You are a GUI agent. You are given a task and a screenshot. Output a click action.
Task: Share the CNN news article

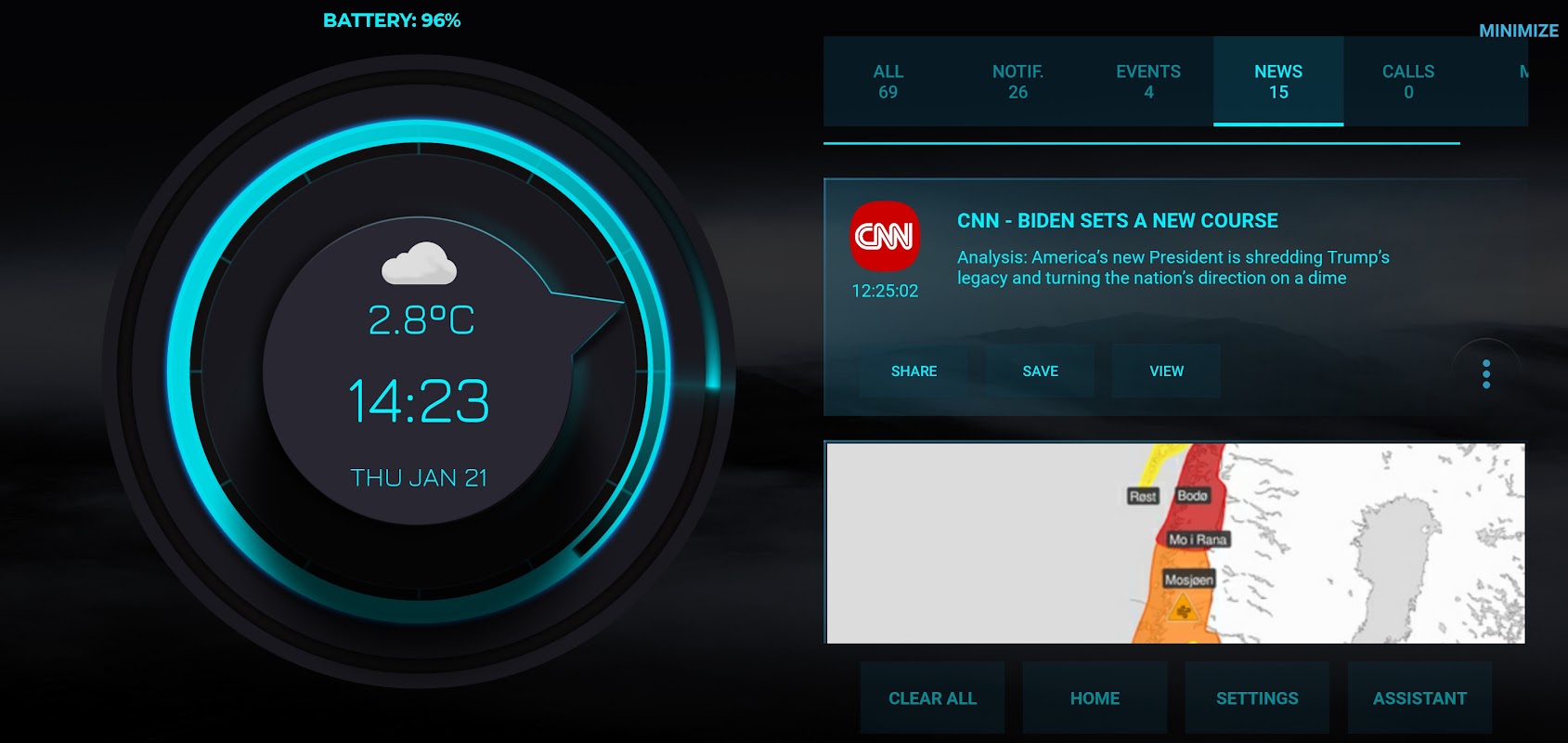914,371
